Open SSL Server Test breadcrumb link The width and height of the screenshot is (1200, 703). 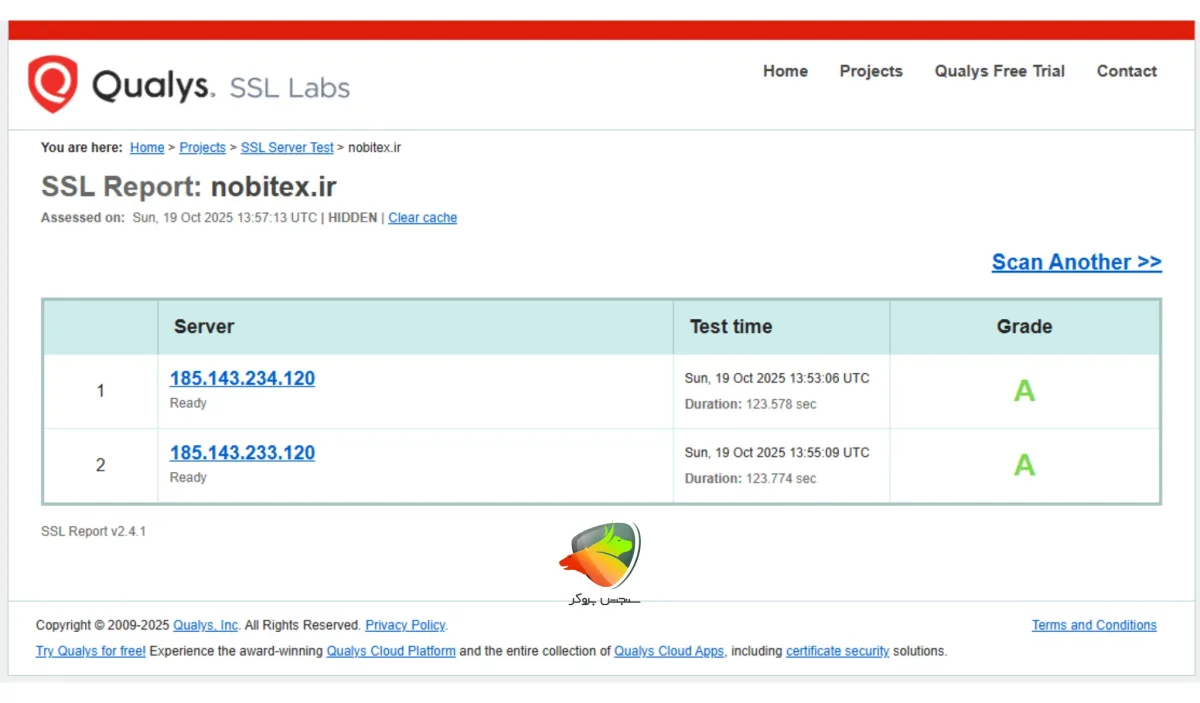[287, 147]
